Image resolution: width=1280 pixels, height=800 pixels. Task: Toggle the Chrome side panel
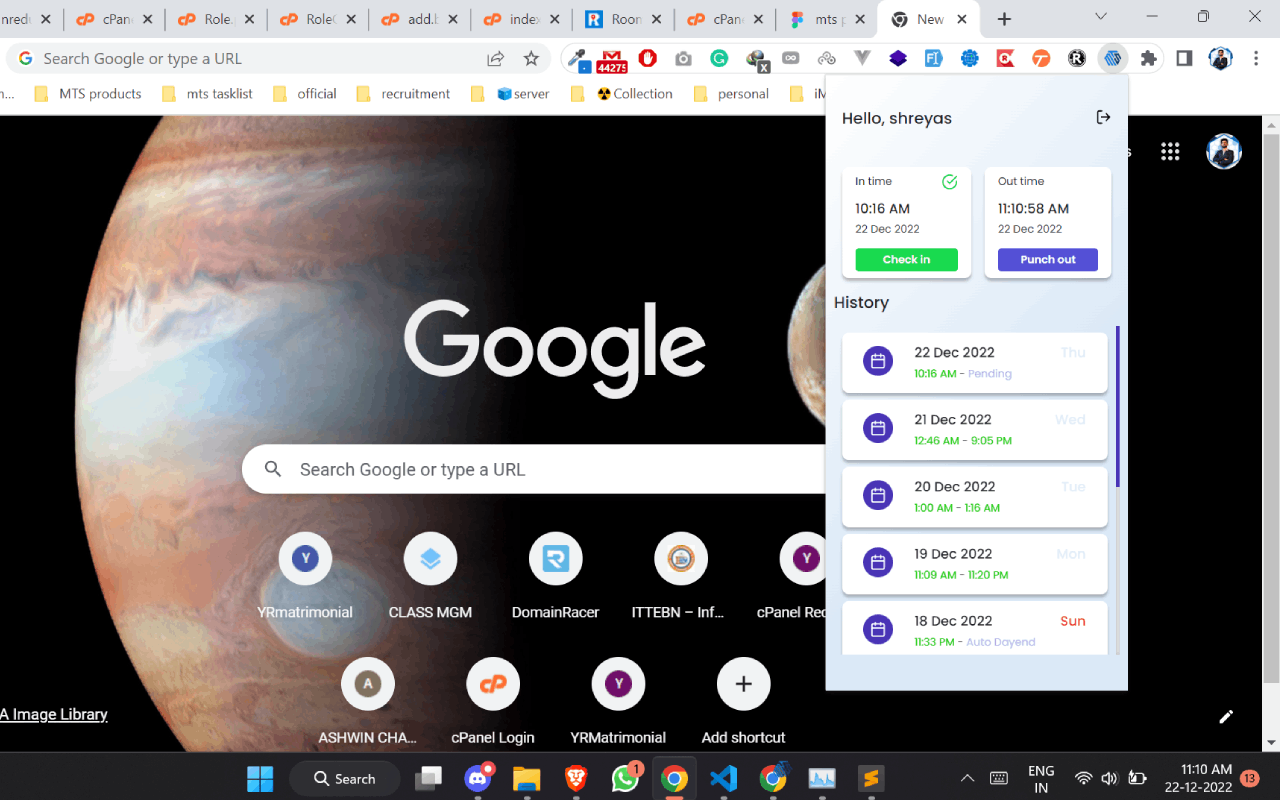click(1184, 59)
